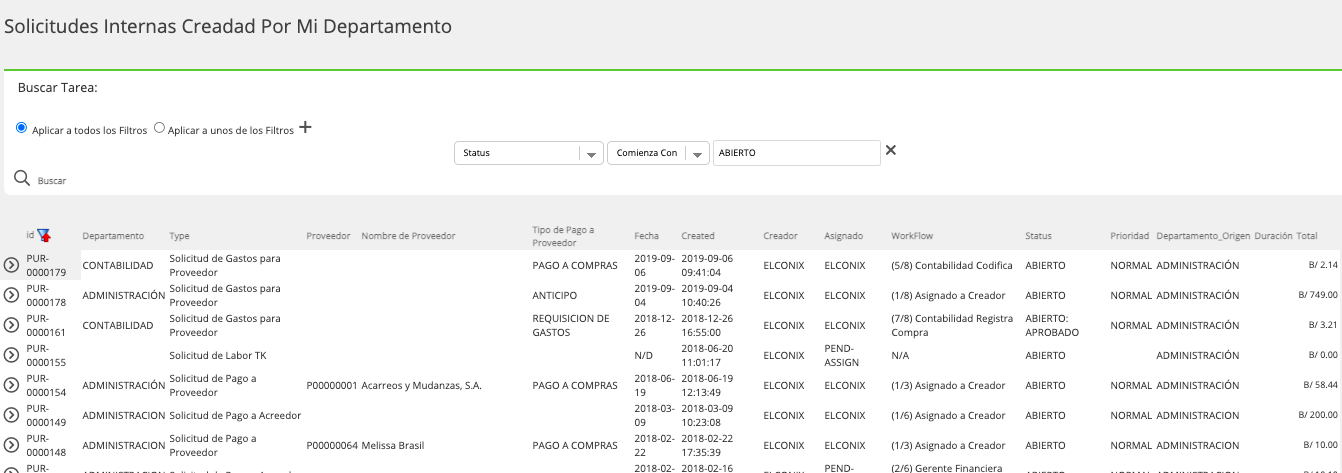Click '(5/8) Contabilidad Codifica' workflow cell
Viewport: 1342px width, 473px height.
(952, 265)
